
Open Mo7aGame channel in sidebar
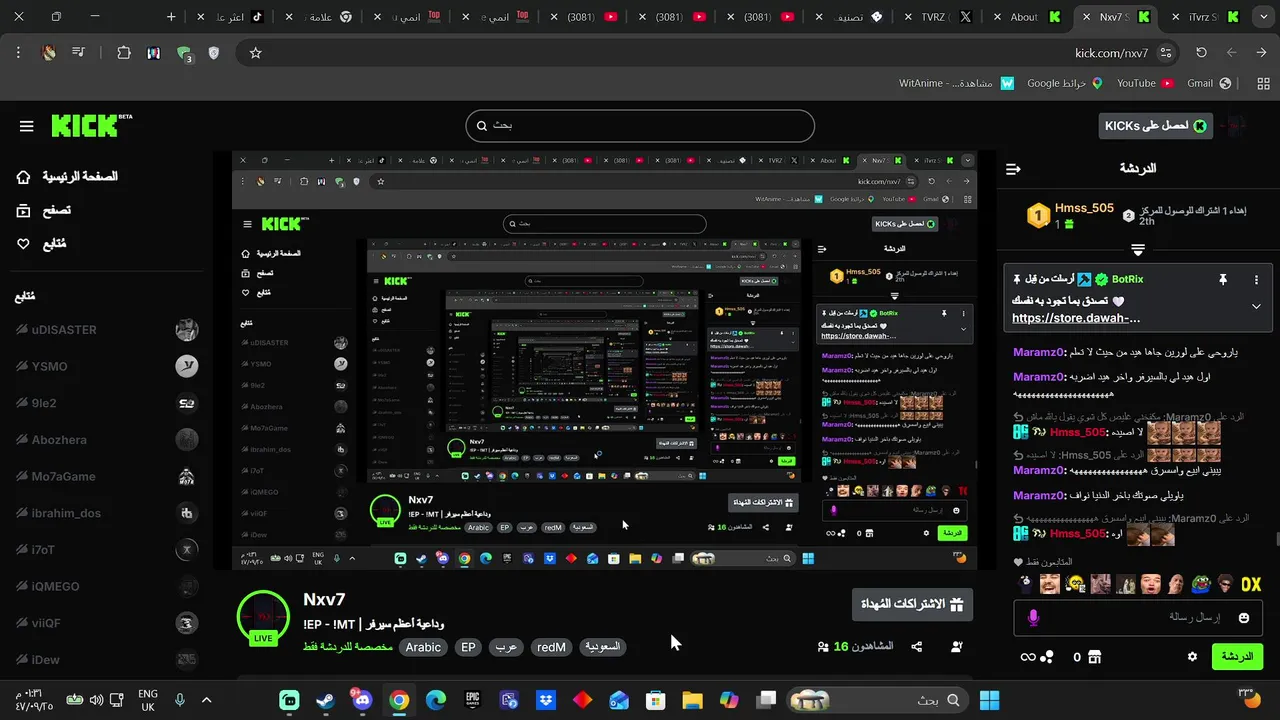point(105,476)
